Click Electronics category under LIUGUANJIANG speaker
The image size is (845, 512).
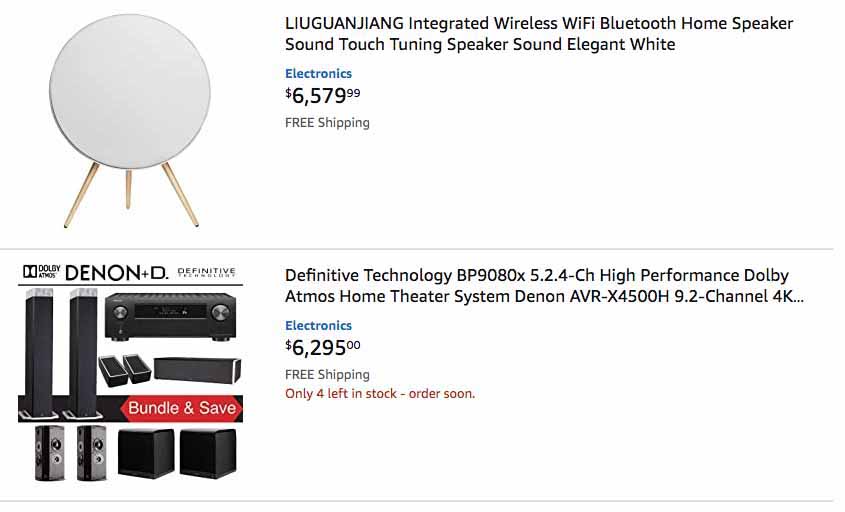click(x=318, y=73)
